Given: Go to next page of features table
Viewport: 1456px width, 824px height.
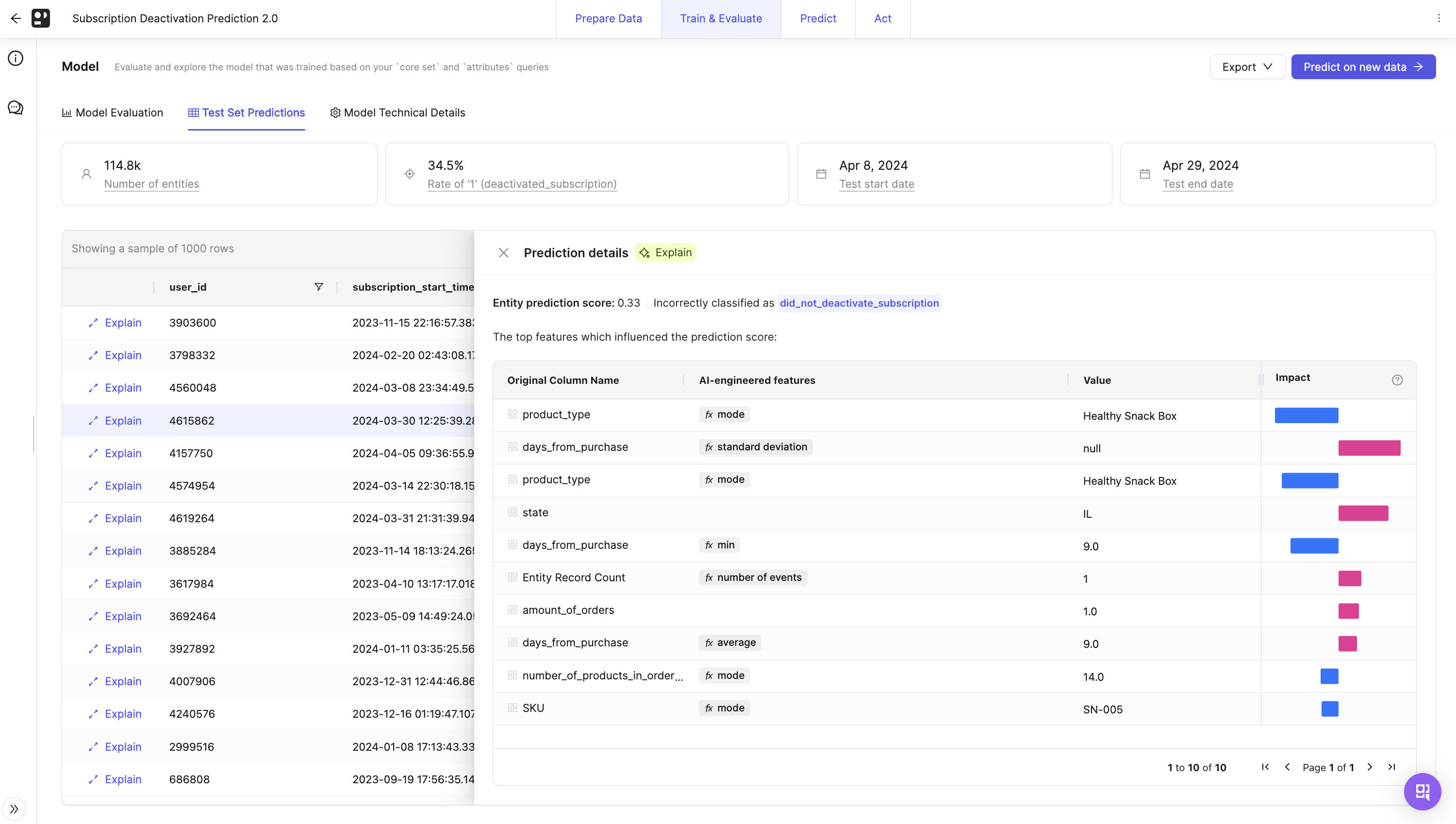Looking at the screenshot, I should point(1370,767).
